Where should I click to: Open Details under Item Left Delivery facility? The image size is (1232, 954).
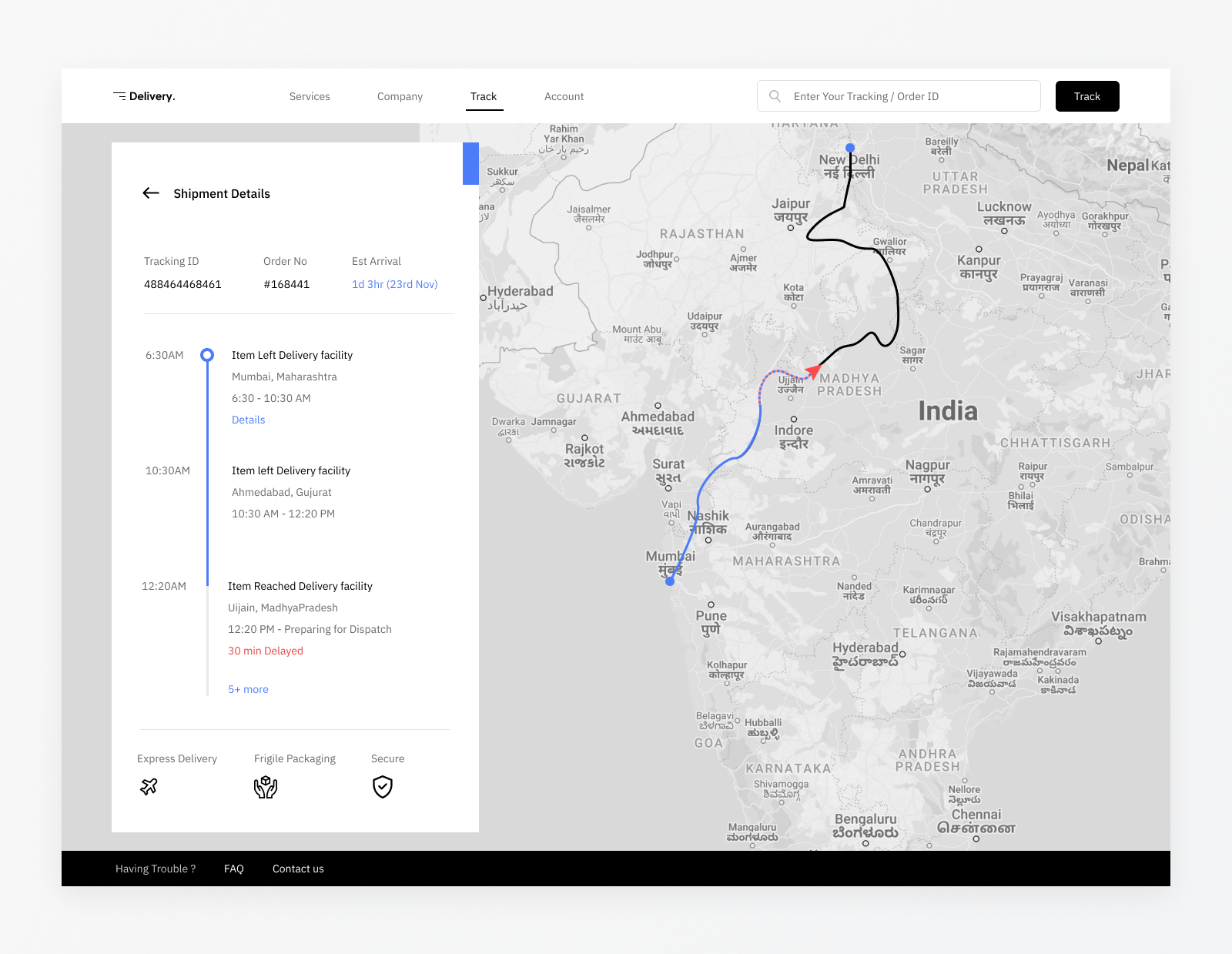pos(248,420)
